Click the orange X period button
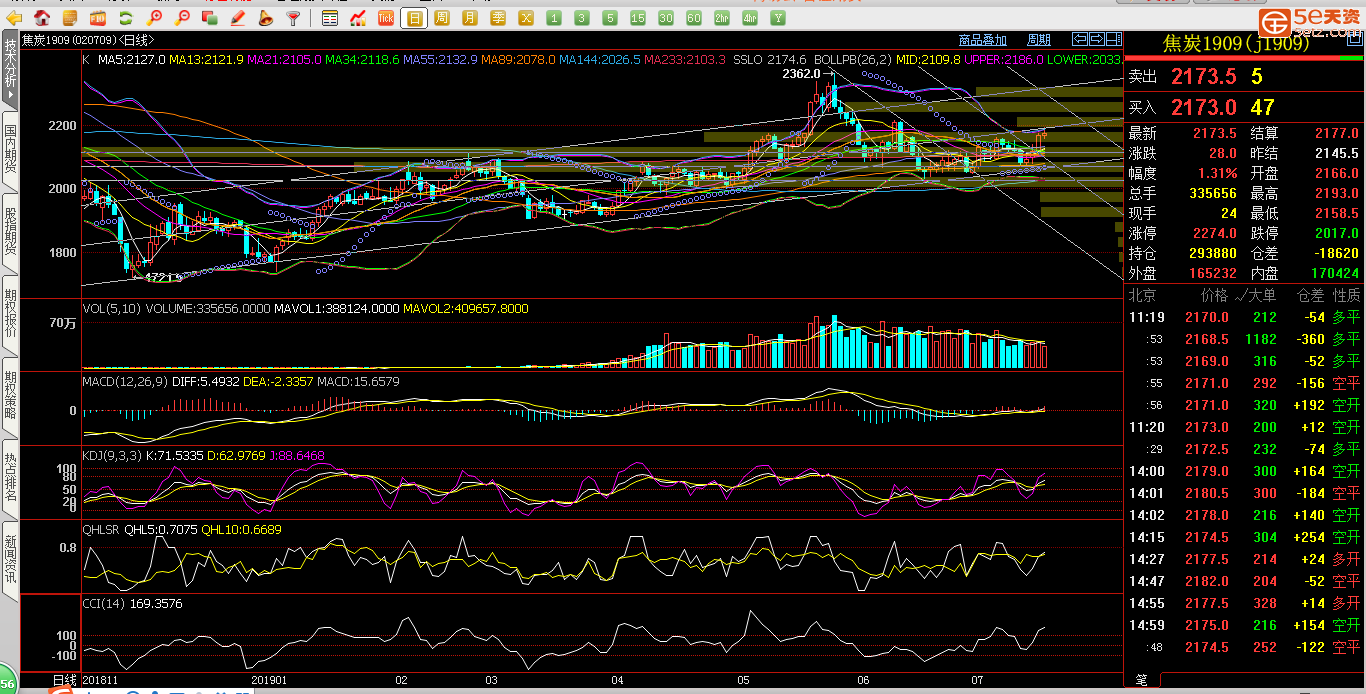Viewport: 1366px width, 694px height. pyautogui.click(x=526, y=18)
